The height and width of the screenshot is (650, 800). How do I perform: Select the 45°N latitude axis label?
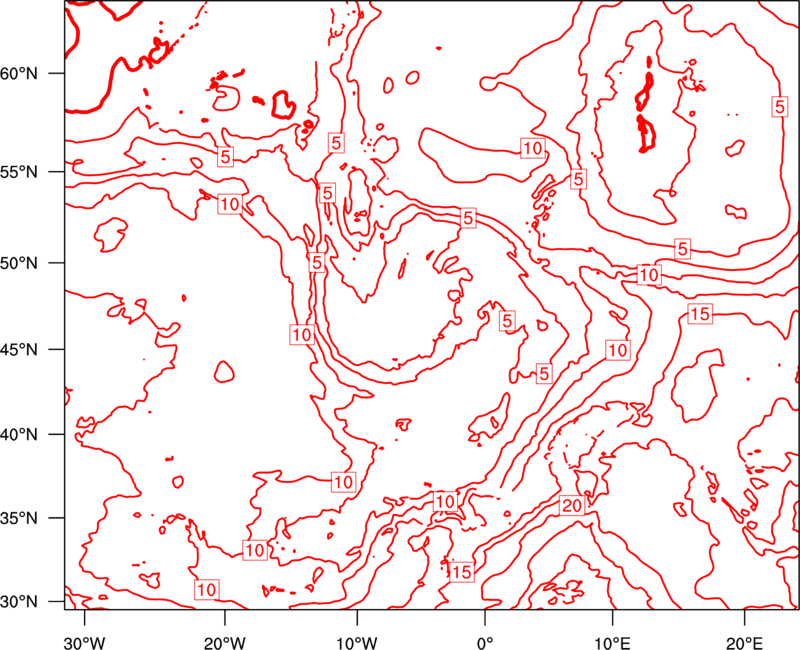point(19,349)
